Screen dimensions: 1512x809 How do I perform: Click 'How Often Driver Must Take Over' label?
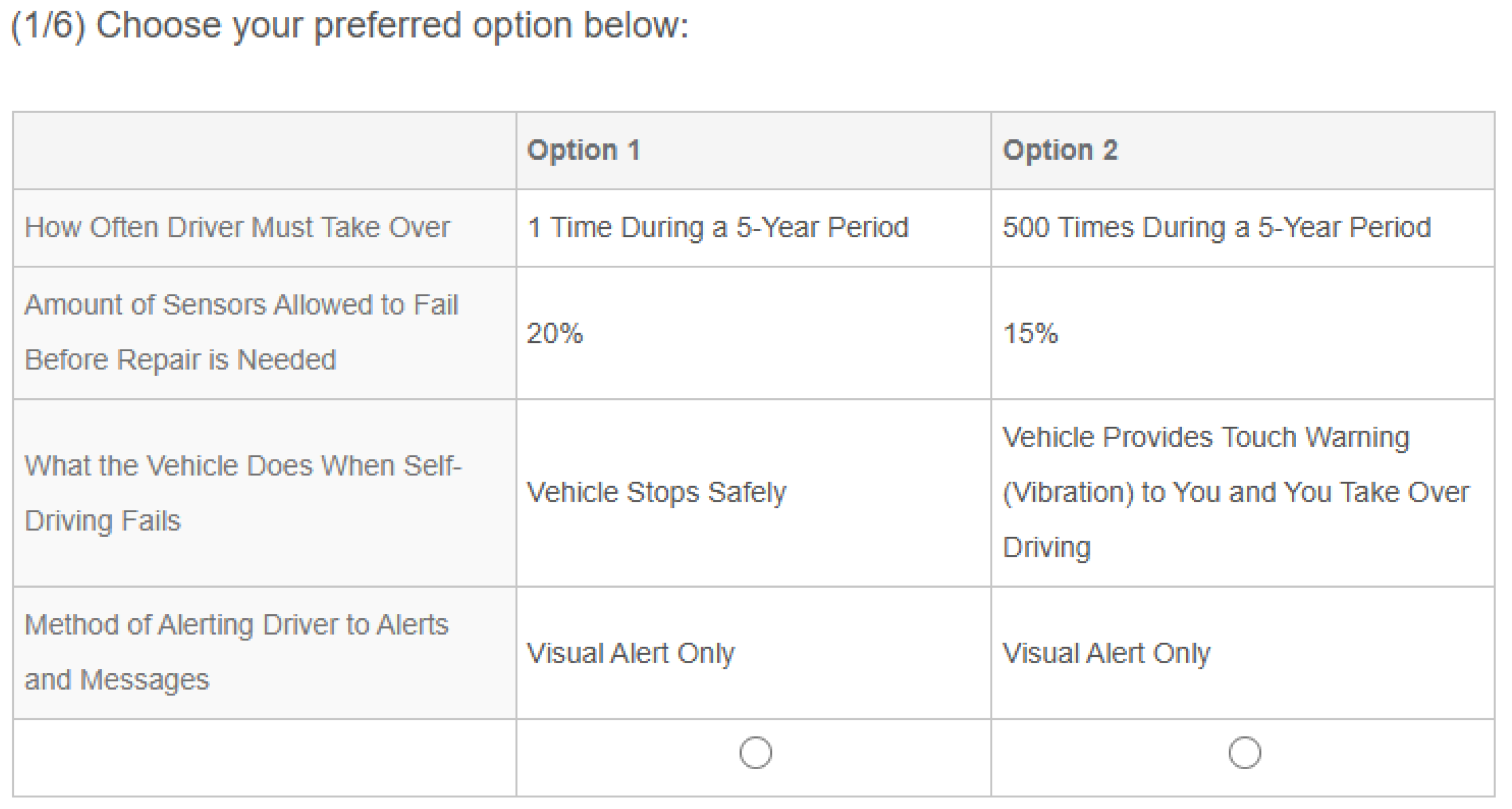237,228
